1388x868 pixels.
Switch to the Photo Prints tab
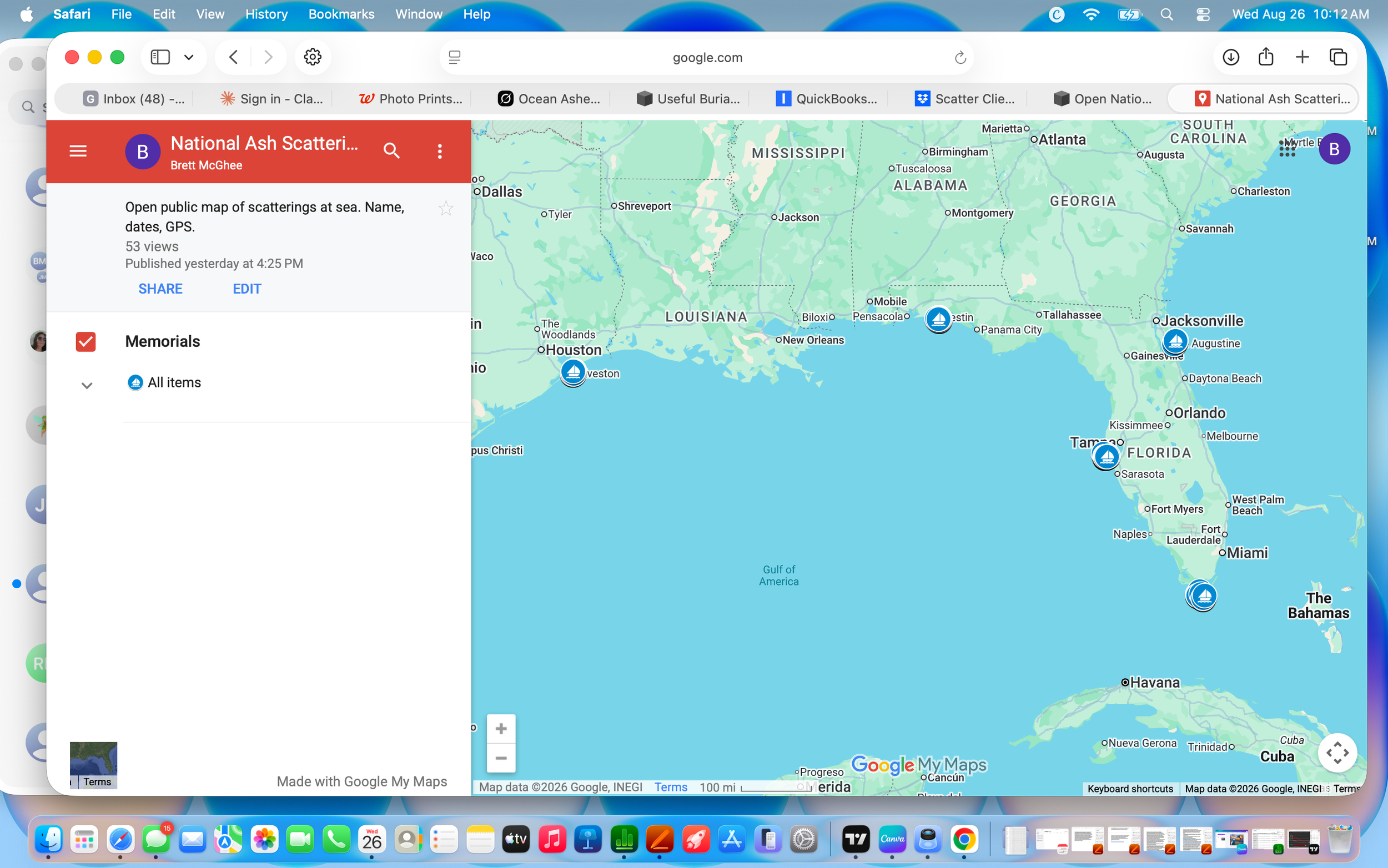[x=411, y=99]
